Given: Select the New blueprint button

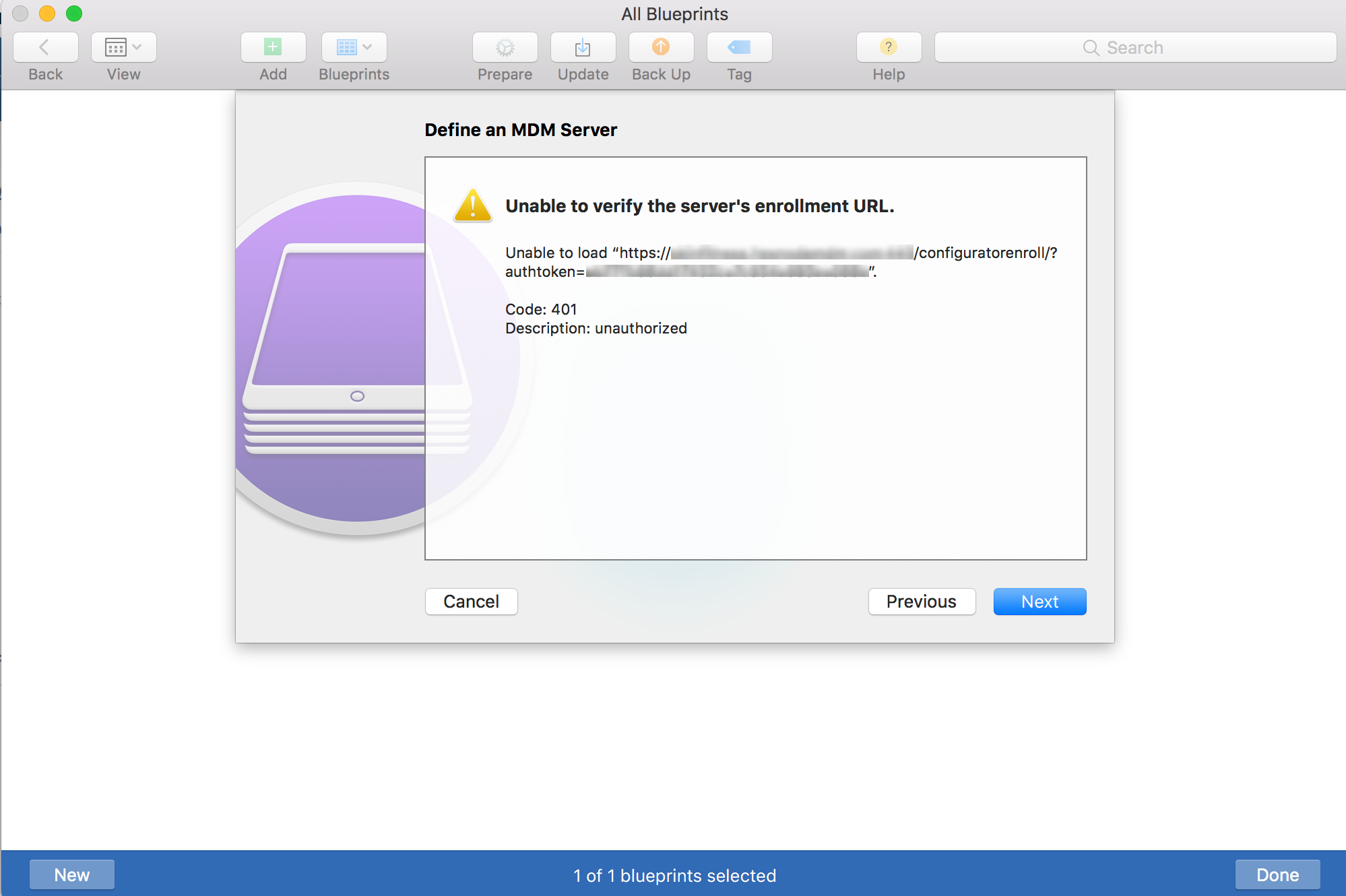Looking at the screenshot, I should pos(71,872).
